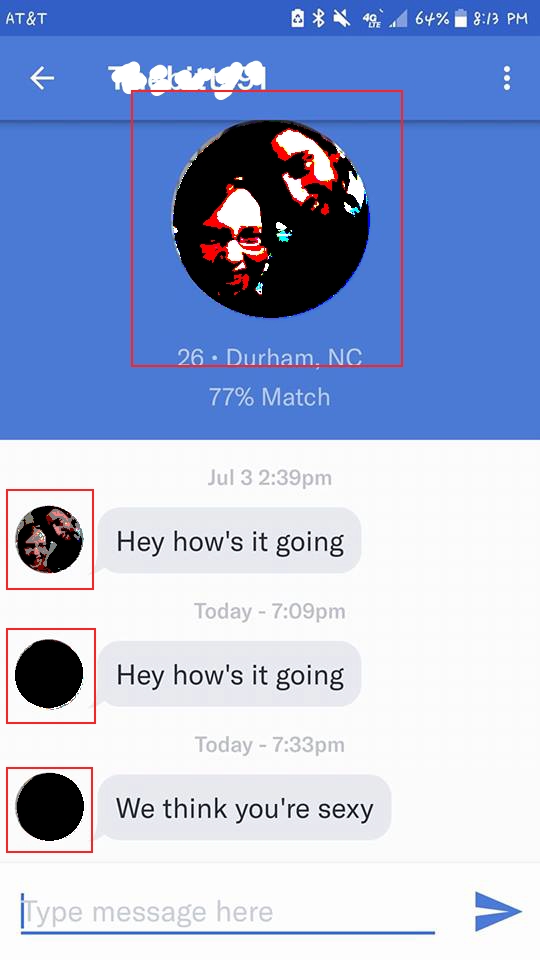The image size is (540, 960).
Task: Tap the "Today - 7:33pm" timestamp
Action: click(x=269, y=744)
